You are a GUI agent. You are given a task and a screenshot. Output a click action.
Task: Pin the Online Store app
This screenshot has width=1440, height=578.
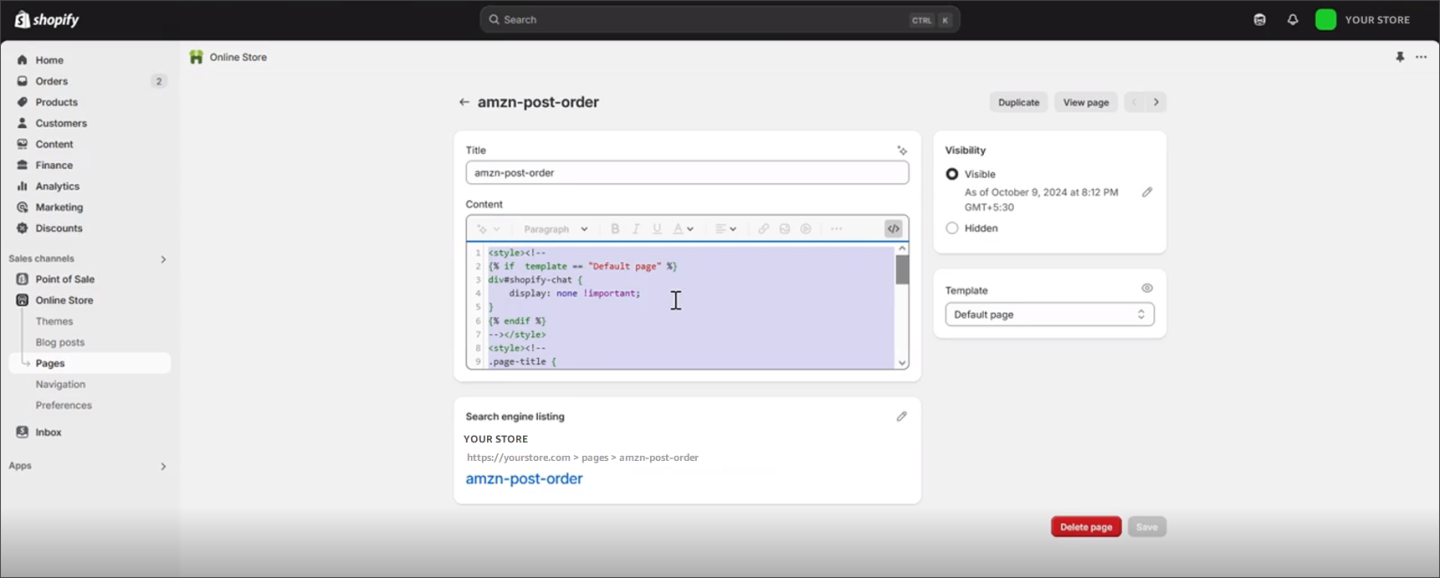click(1399, 57)
